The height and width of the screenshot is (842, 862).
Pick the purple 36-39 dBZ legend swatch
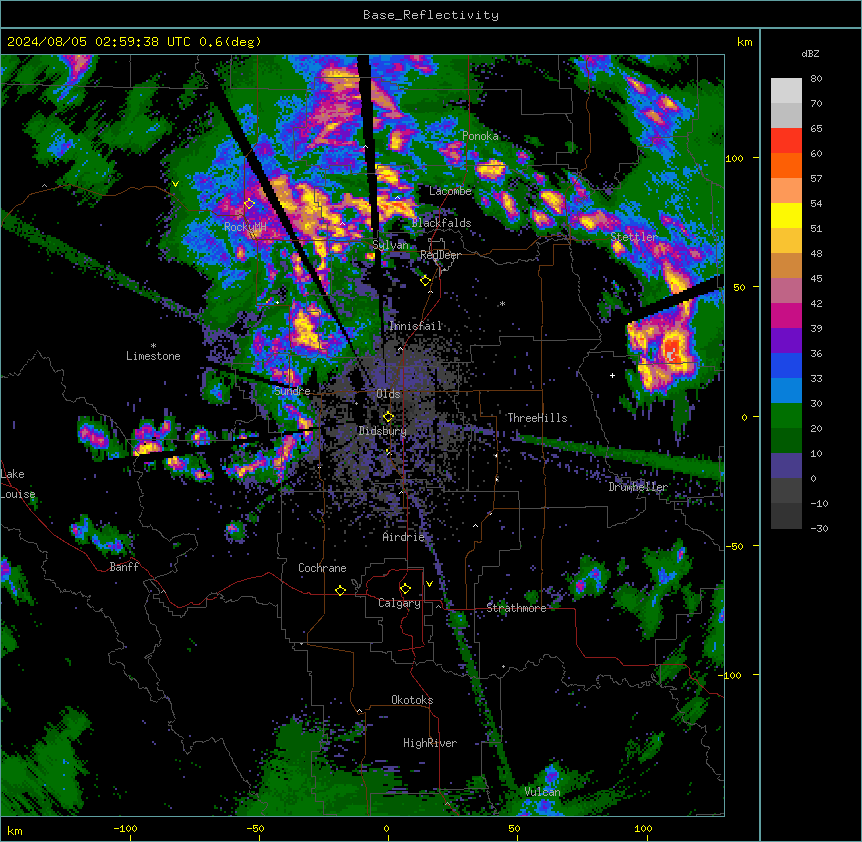tap(786, 341)
